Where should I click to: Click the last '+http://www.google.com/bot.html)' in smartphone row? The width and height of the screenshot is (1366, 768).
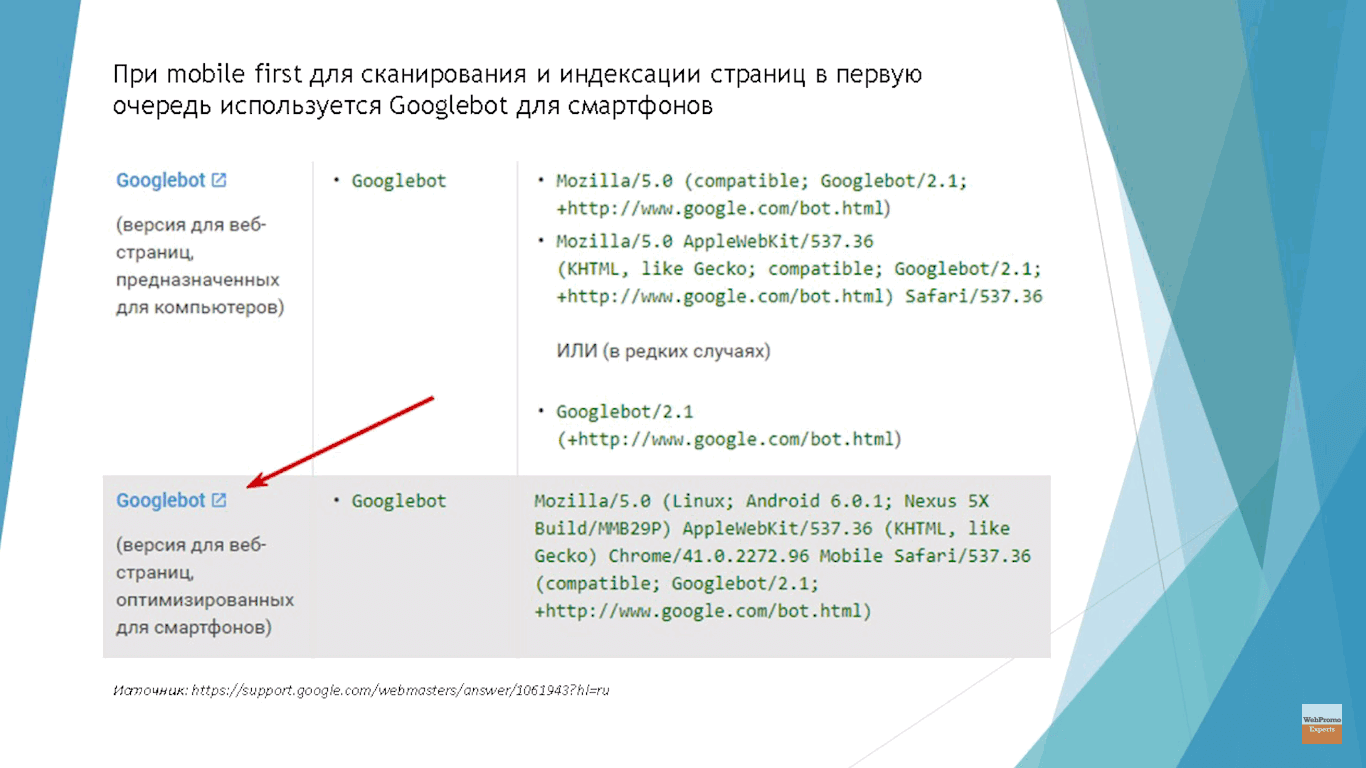(x=703, y=611)
